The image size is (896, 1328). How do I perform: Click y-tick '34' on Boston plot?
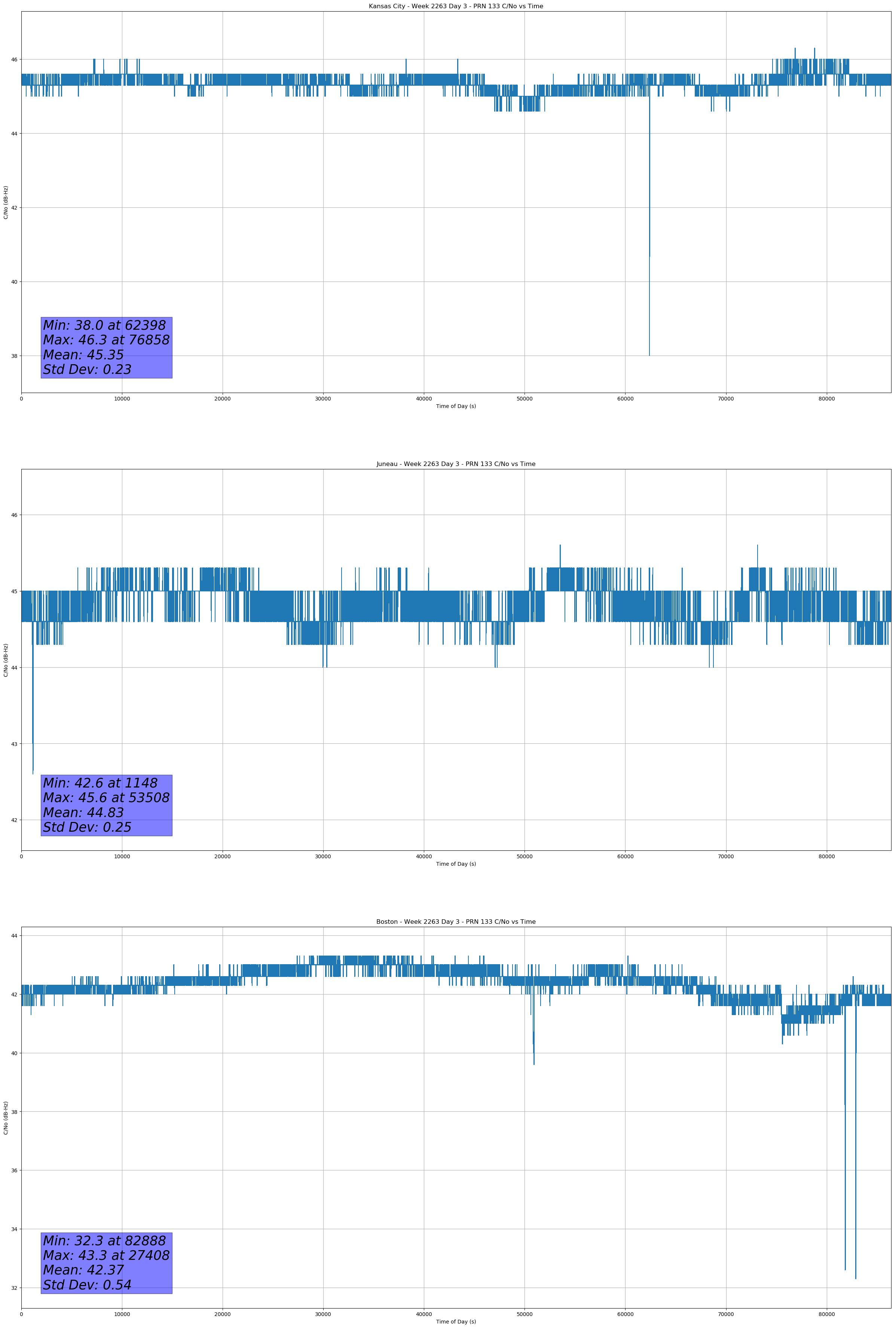(14, 1229)
